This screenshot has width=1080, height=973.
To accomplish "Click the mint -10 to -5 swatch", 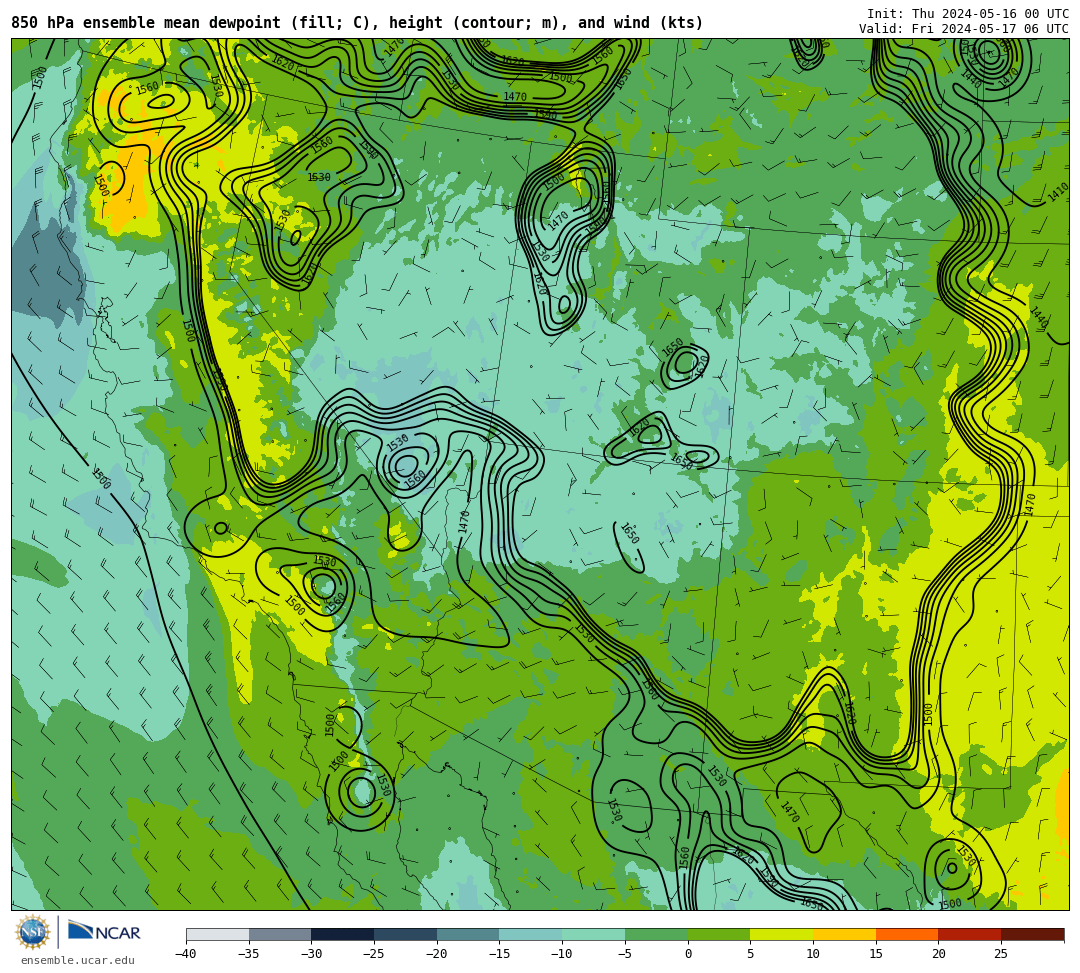I will pos(594,934).
